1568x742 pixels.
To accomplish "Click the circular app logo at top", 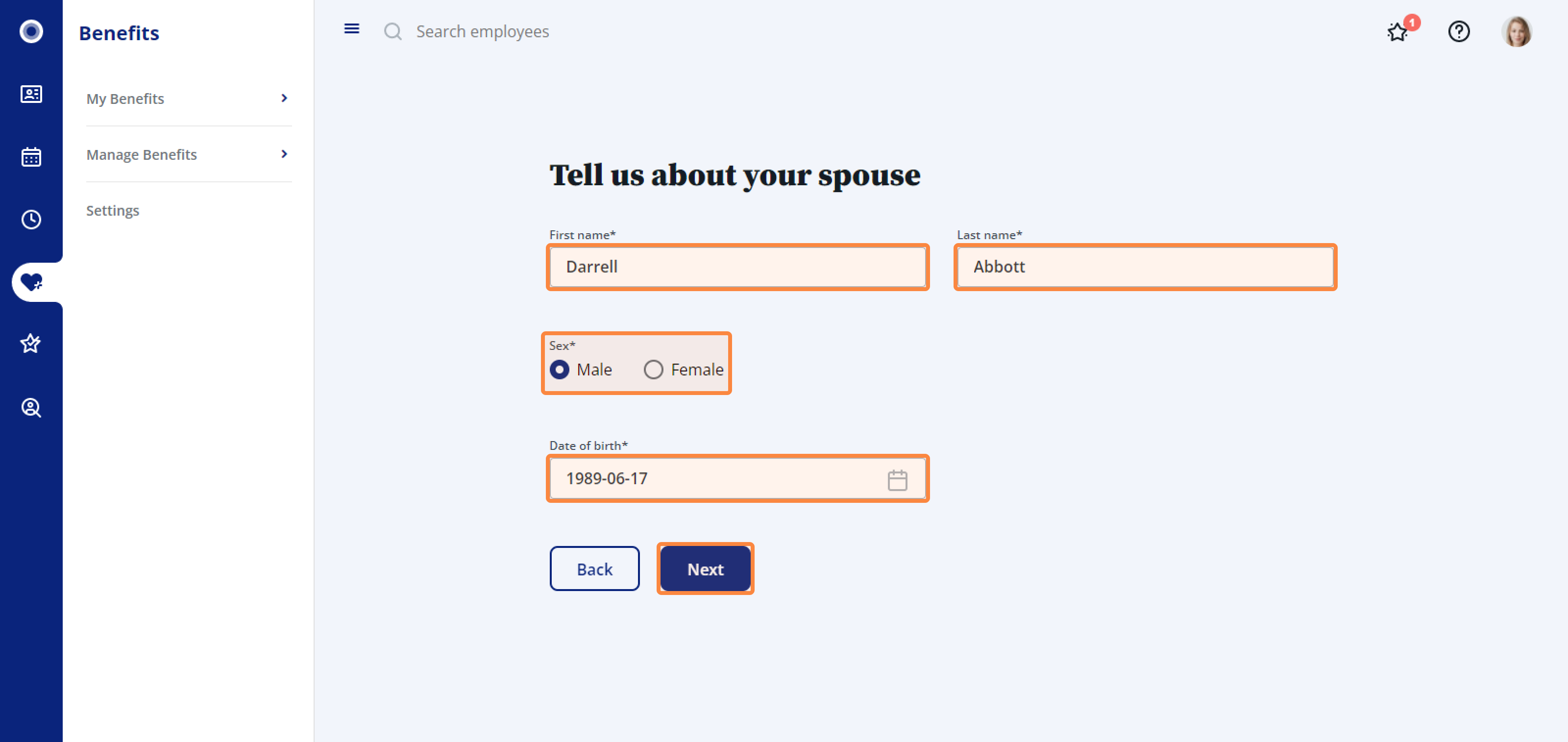I will coord(31,31).
